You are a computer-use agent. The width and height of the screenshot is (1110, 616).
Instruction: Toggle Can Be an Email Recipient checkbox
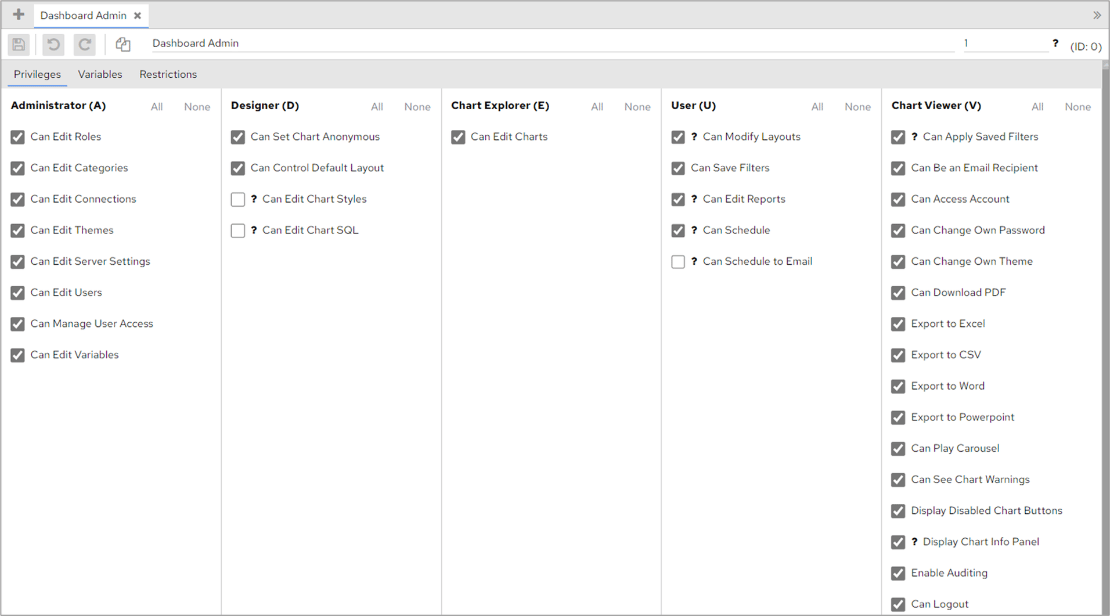(x=898, y=169)
